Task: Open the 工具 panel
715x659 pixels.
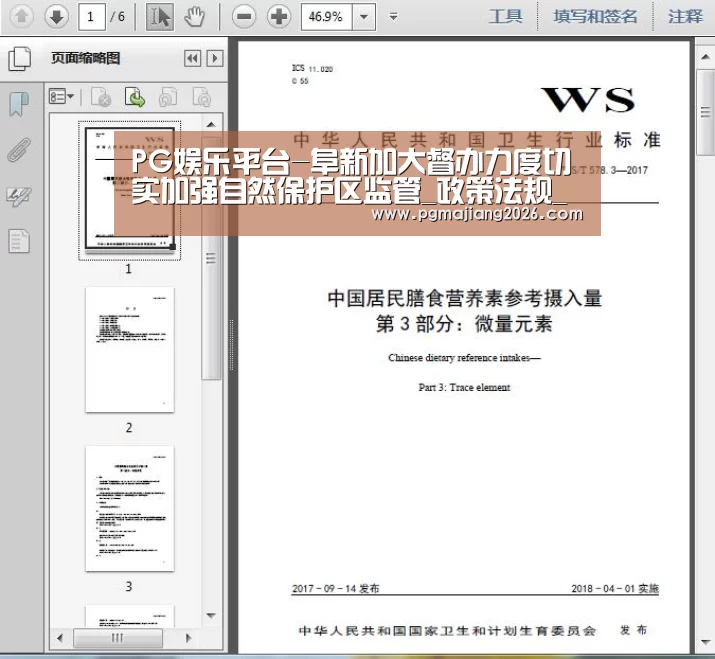Action: (x=505, y=17)
